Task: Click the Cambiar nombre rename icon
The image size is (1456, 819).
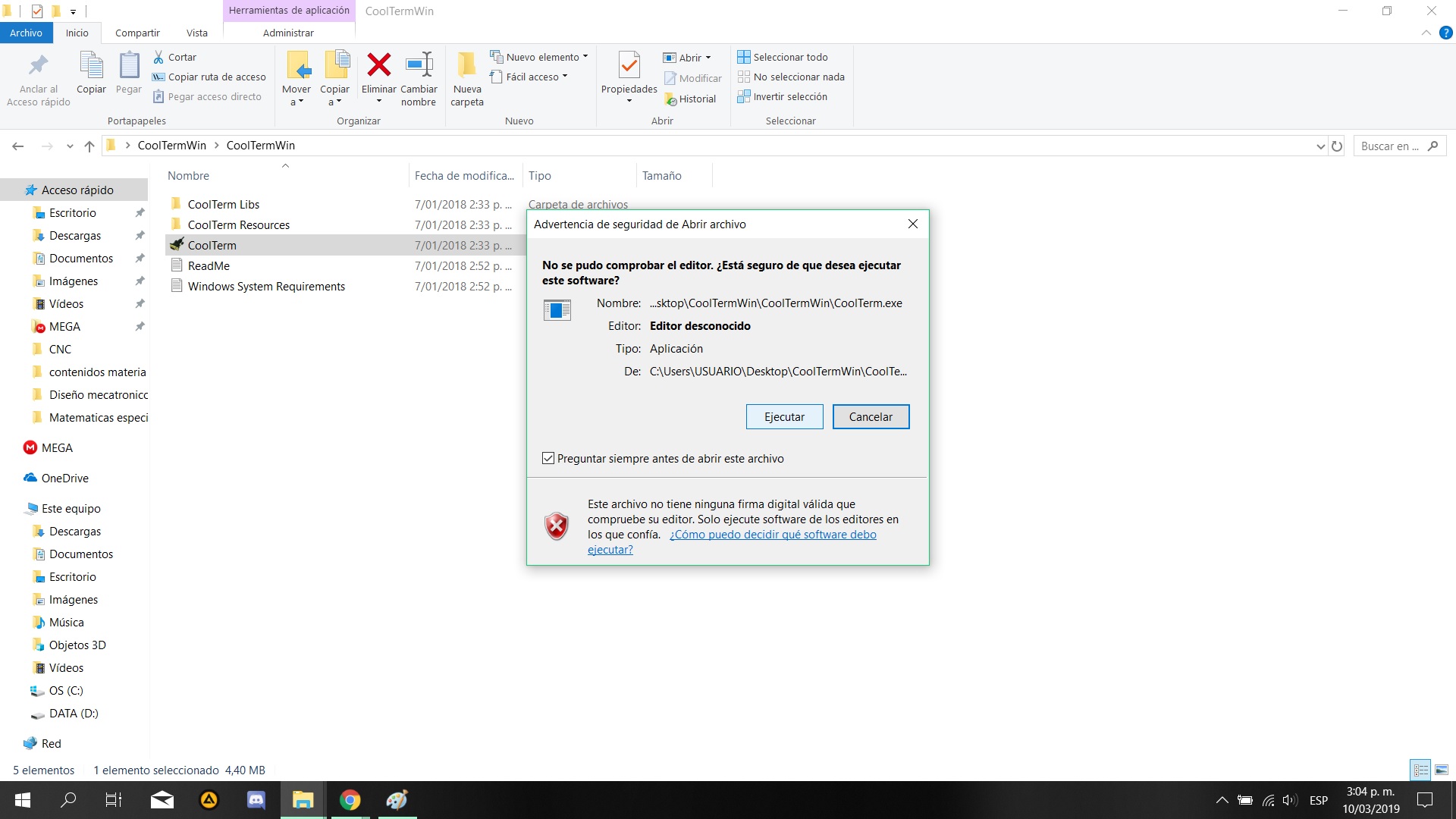Action: 419,66
